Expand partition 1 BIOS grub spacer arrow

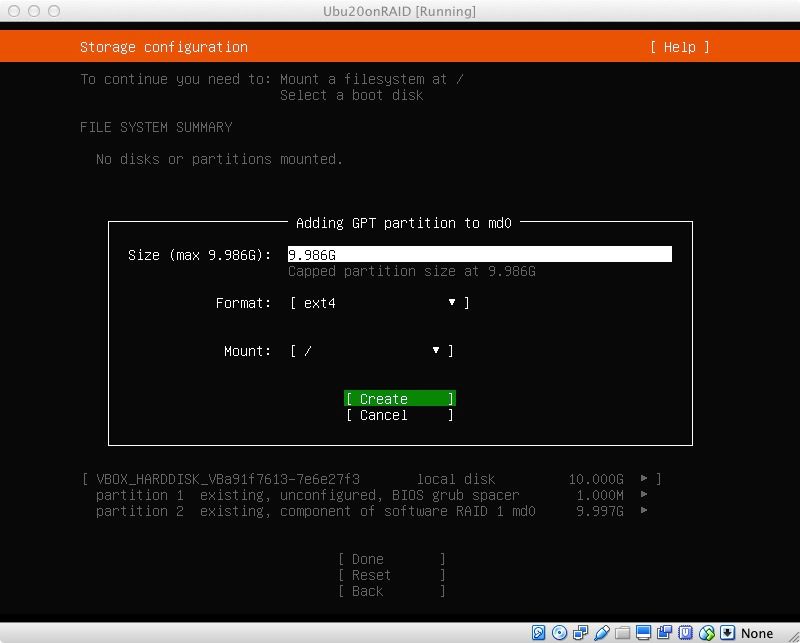(x=644, y=495)
